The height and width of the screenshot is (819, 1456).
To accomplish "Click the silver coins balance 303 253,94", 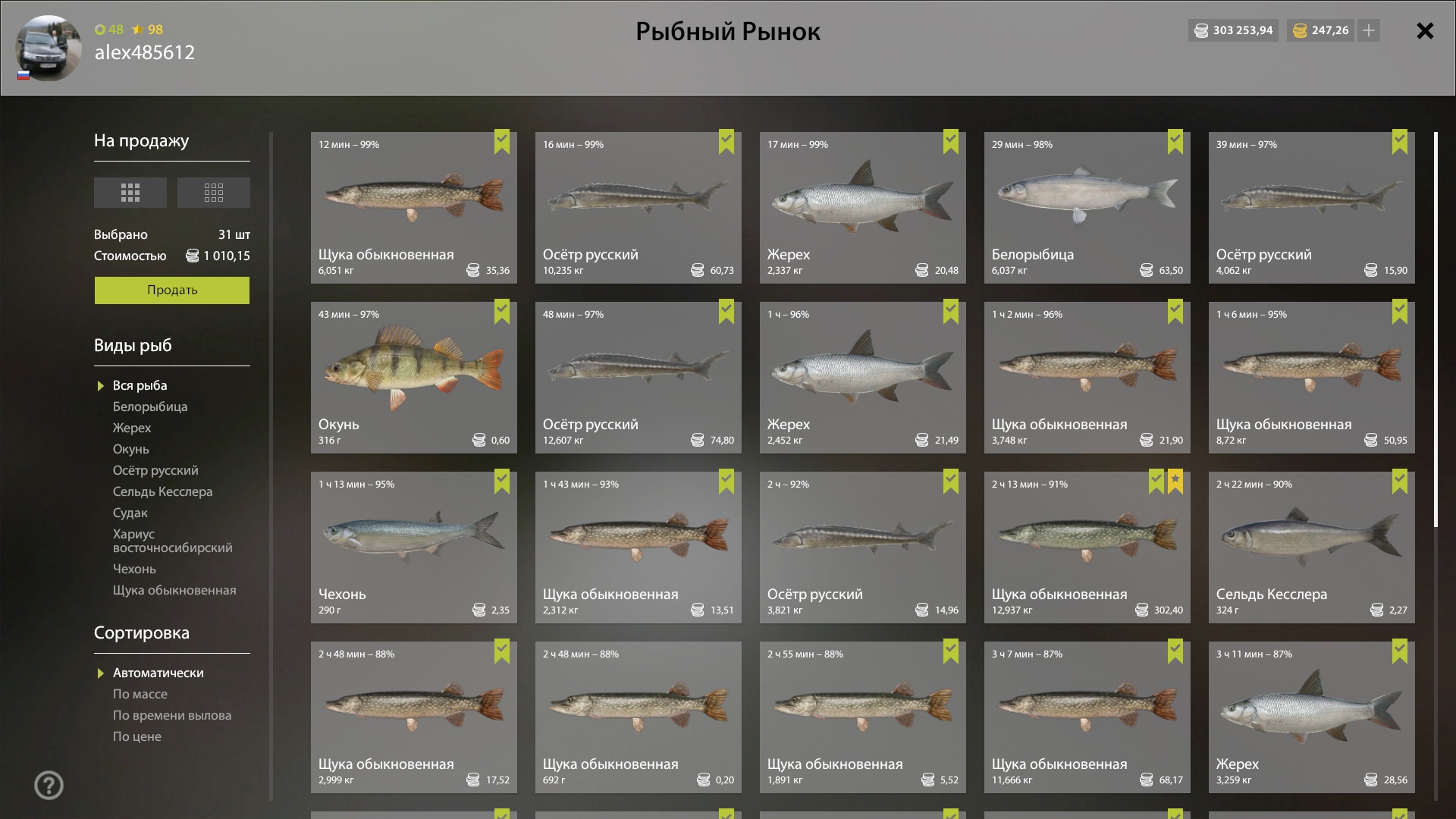I will pos(1234,30).
